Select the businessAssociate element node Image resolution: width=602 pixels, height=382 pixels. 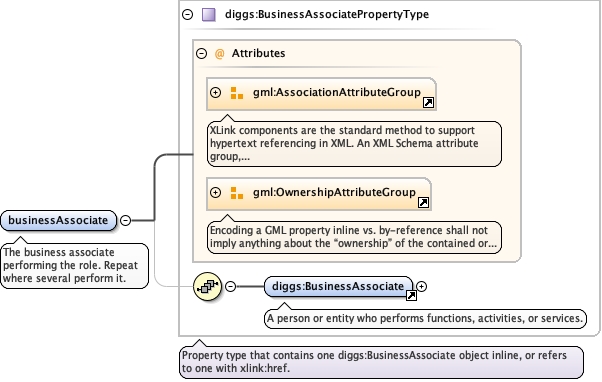tap(58, 220)
